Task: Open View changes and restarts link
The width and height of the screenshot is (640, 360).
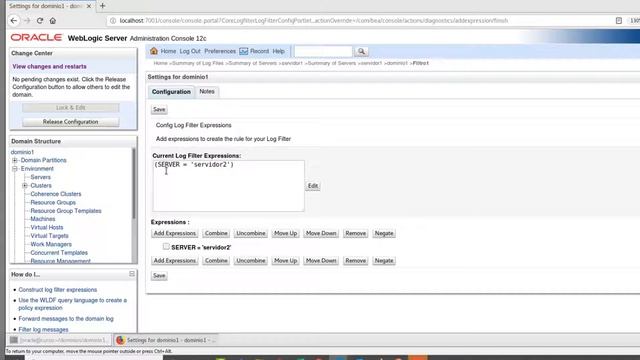Action: [x=49, y=66]
